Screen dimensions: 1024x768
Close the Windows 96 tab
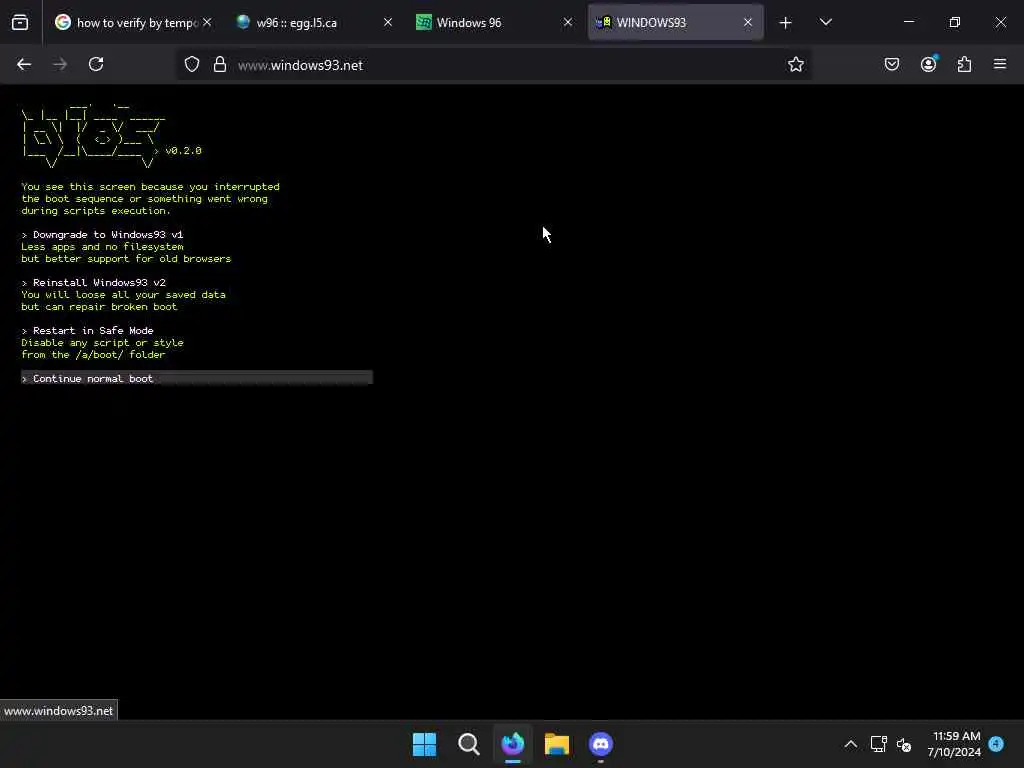coord(568,22)
